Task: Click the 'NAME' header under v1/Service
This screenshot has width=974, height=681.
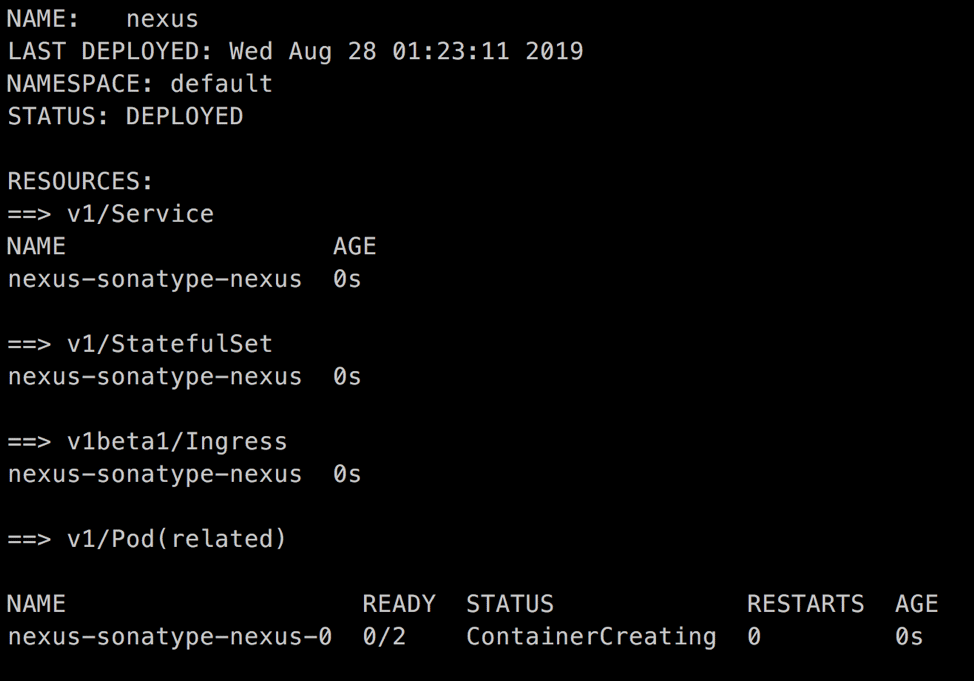Action: coord(36,246)
